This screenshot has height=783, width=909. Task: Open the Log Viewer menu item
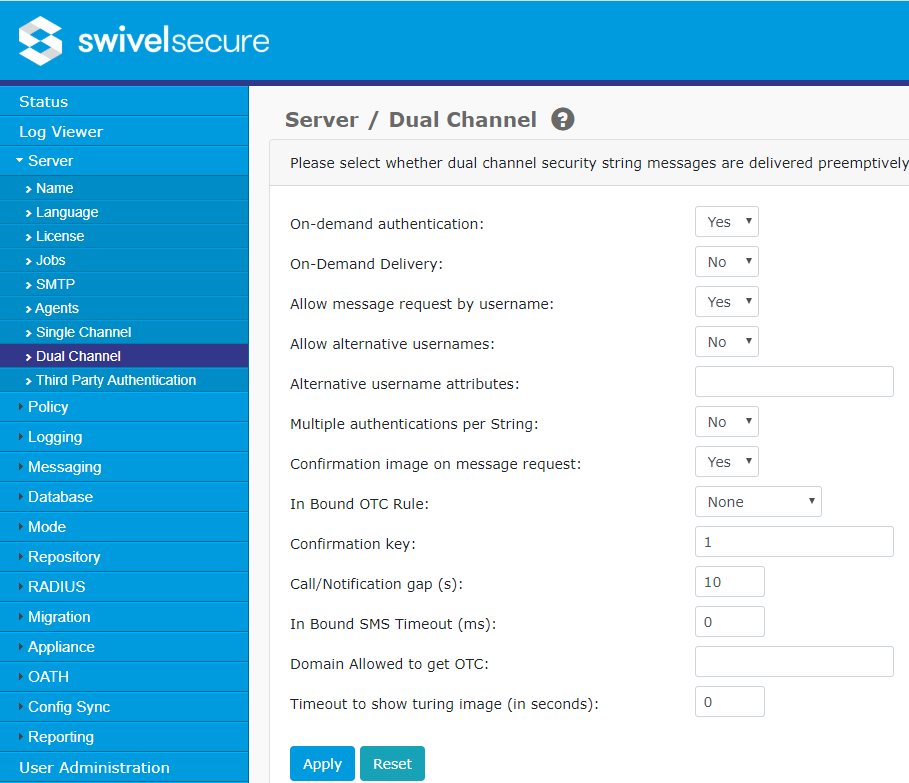61,132
